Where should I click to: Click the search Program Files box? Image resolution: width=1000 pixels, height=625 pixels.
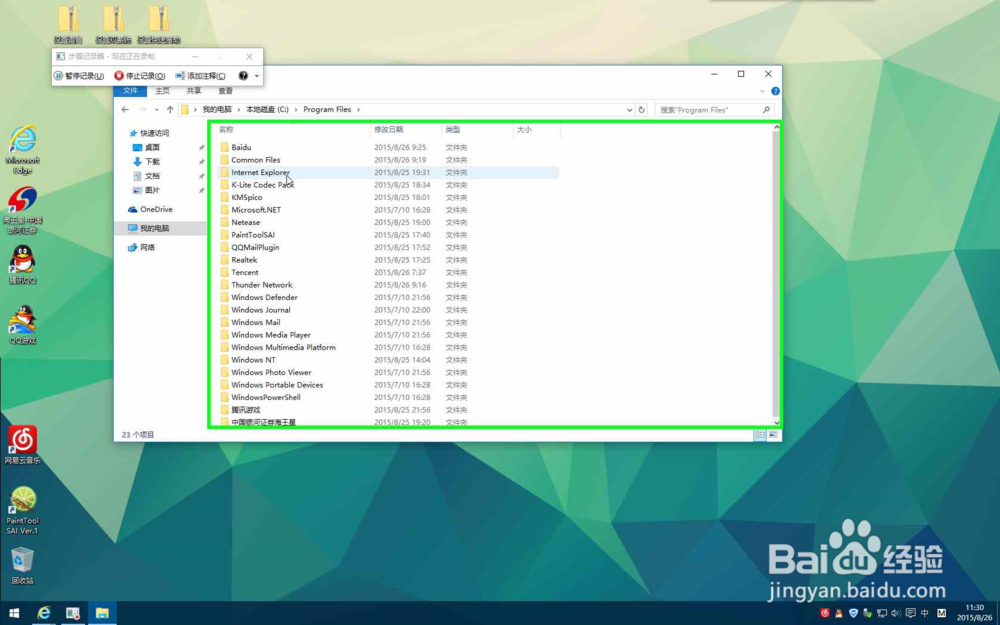[714, 110]
